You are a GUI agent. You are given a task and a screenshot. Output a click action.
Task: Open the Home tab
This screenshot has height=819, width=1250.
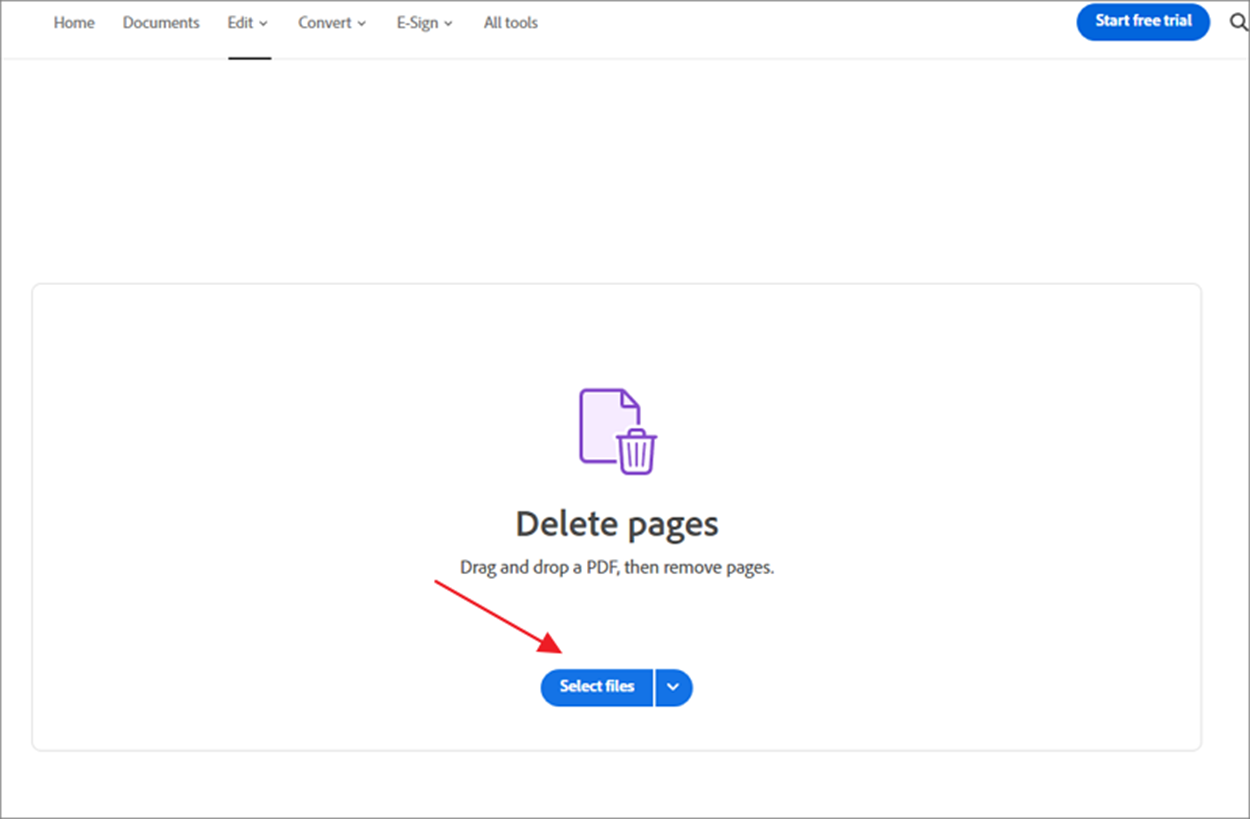click(x=74, y=22)
